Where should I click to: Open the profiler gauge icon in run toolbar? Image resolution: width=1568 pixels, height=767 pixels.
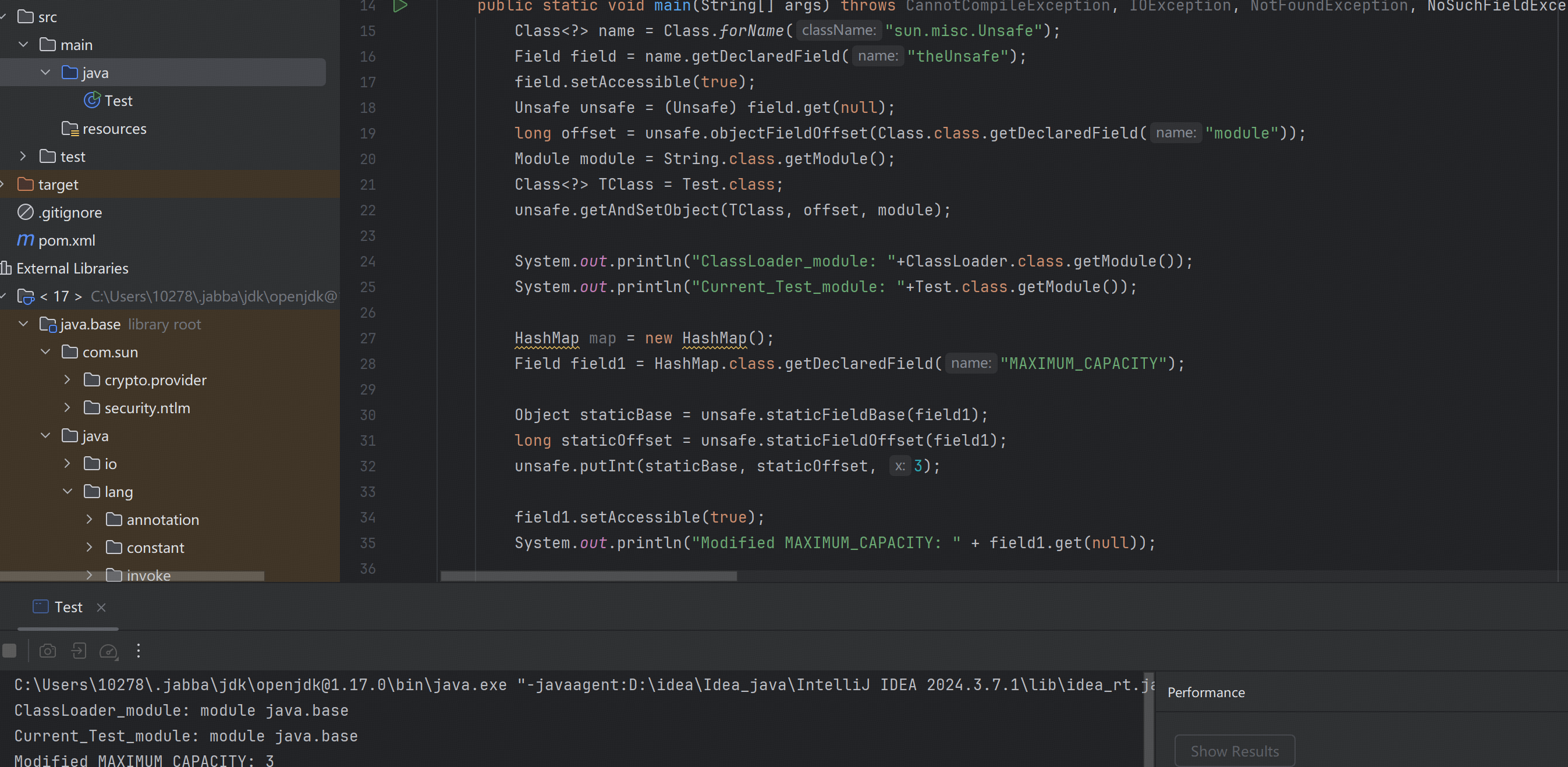click(x=108, y=651)
